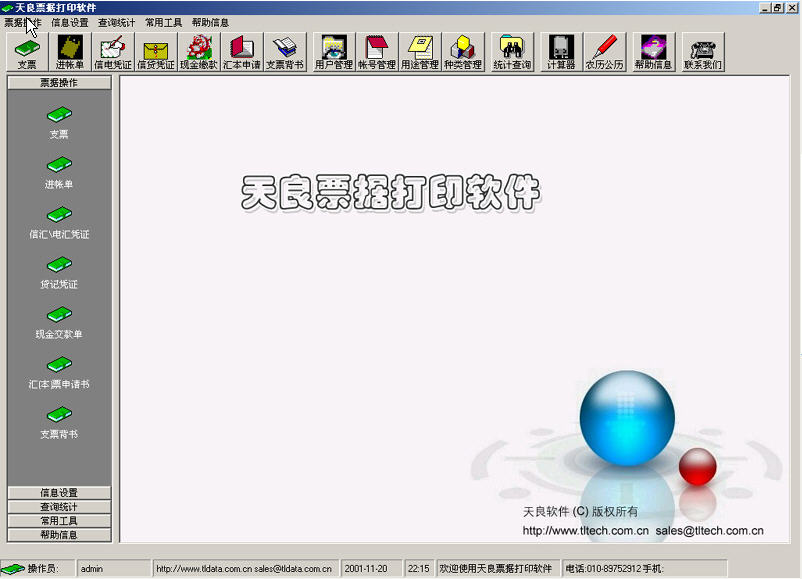Viewport: 802px width, 579px height.
Task: Click the 22:15 time in status bar
Action: [418, 568]
